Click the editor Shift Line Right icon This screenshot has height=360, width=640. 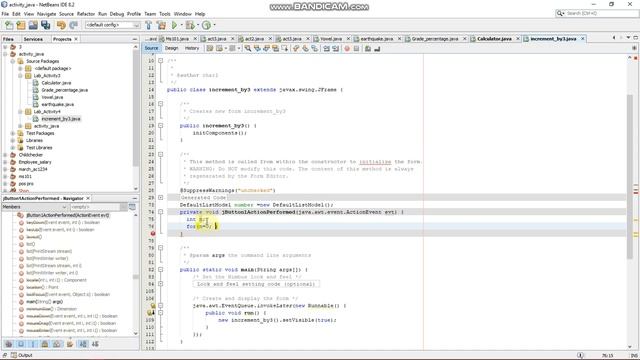coord(336,49)
